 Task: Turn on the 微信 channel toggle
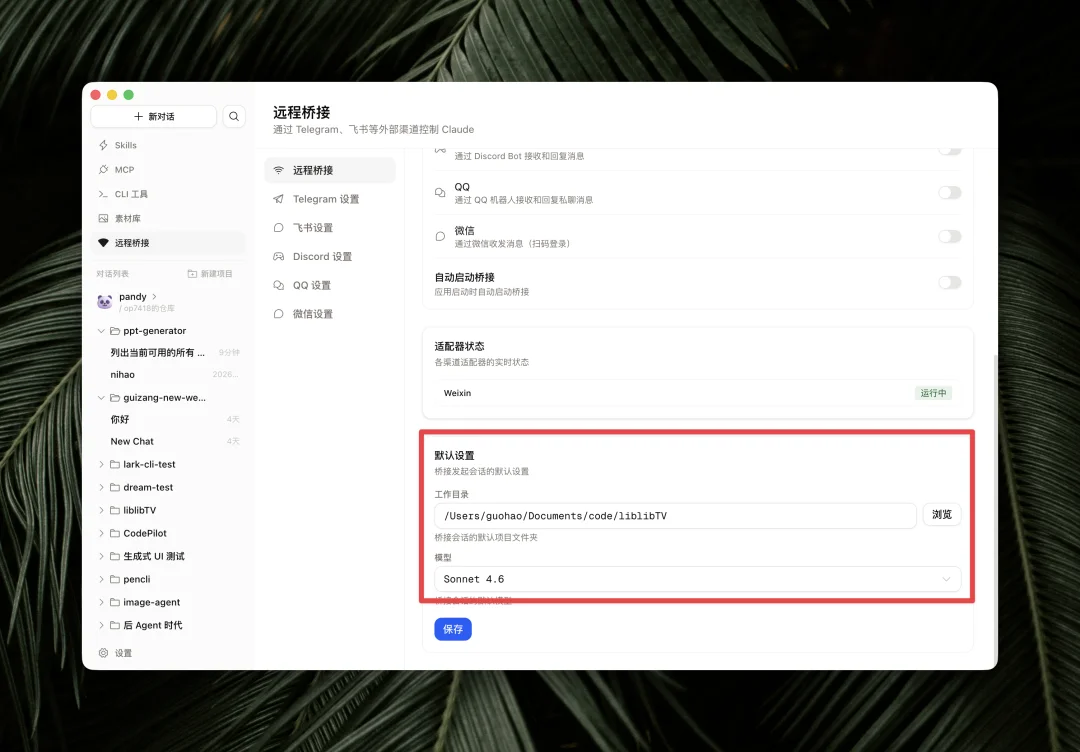[x=949, y=236]
